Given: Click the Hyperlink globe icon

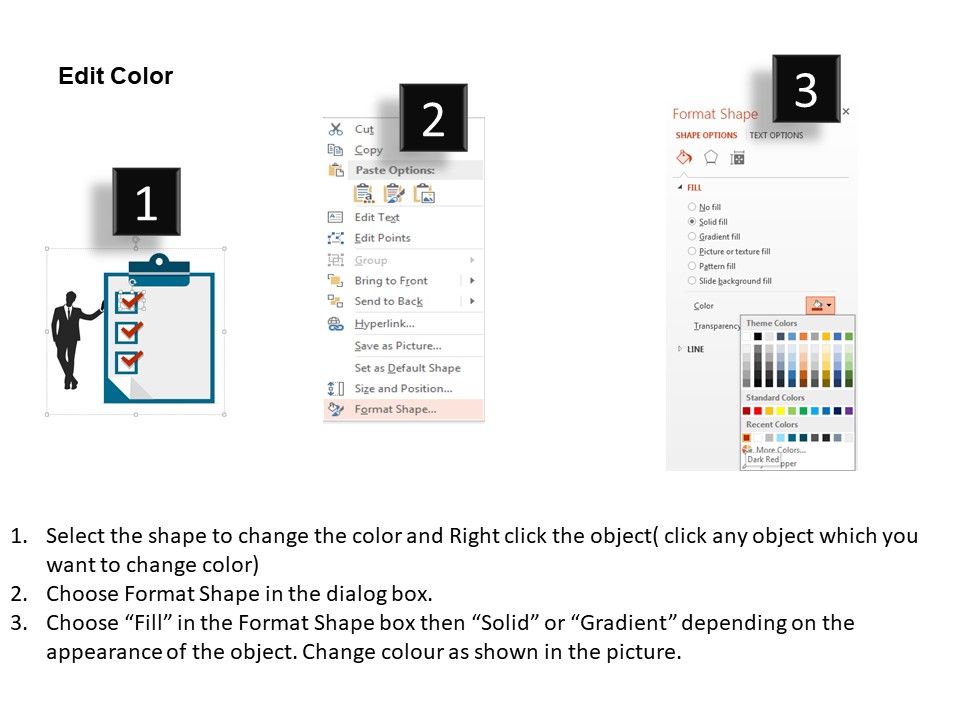Looking at the screenshot, I should click(336, 324).
